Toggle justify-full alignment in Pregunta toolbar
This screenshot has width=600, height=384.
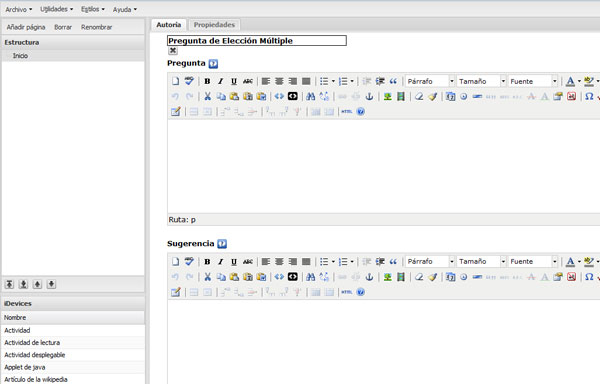pos(306,81)
